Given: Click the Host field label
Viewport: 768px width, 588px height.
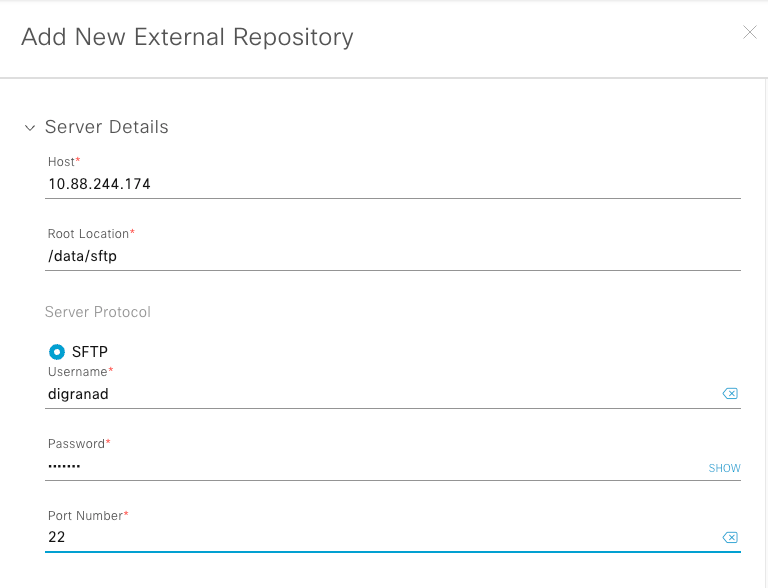Looking at the screenshot, I should [x=62, y=162].
